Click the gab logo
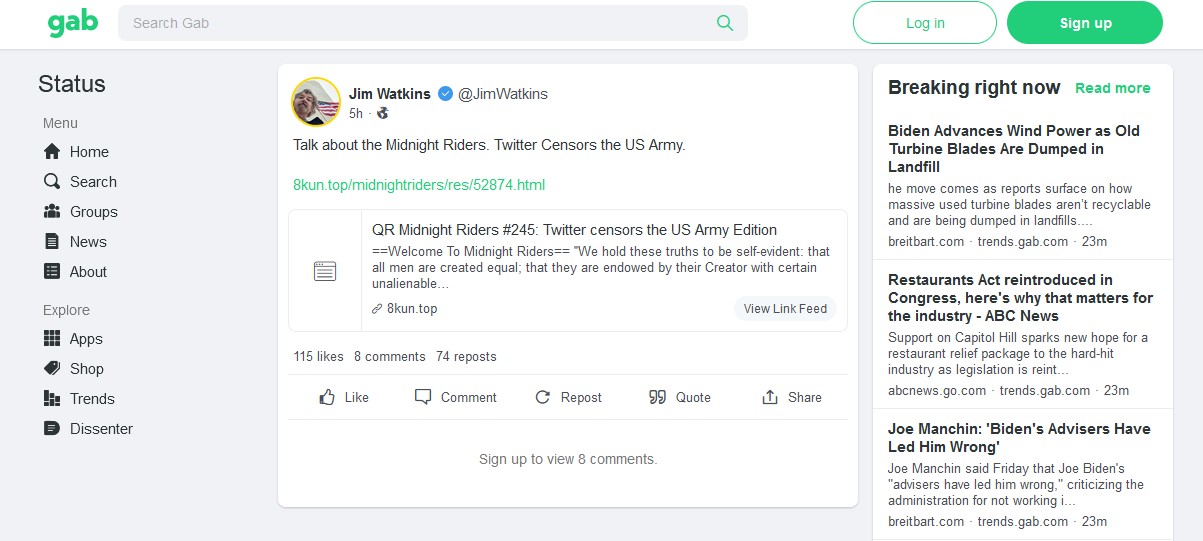1203x541 pixels. (x=73, y=22)
